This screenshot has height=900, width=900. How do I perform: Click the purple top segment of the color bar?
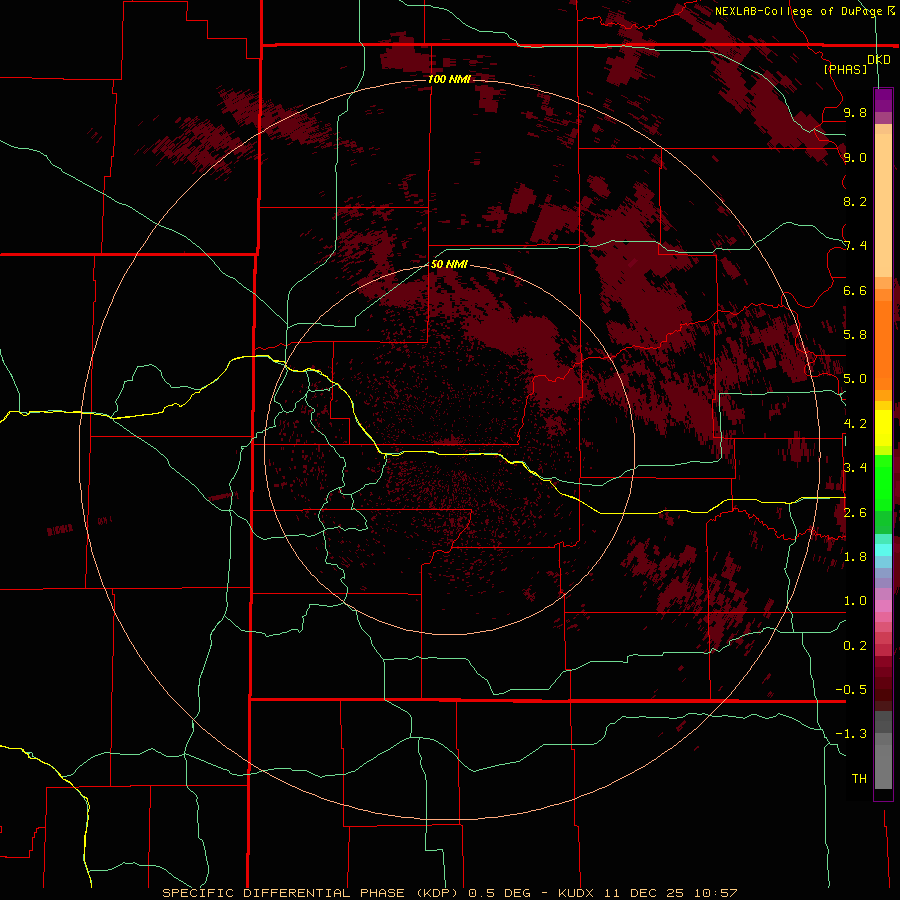pyautogui.click(x=883, y=100)
